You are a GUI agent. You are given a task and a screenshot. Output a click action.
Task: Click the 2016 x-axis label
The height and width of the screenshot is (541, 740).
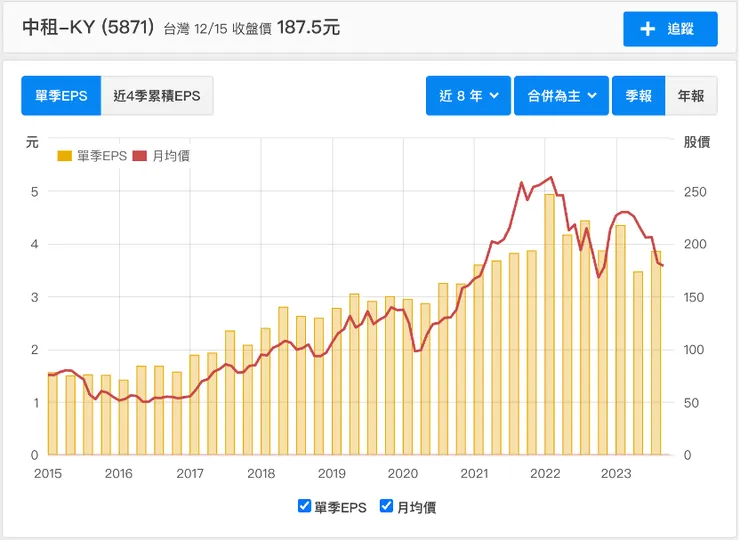click(118, 473)
